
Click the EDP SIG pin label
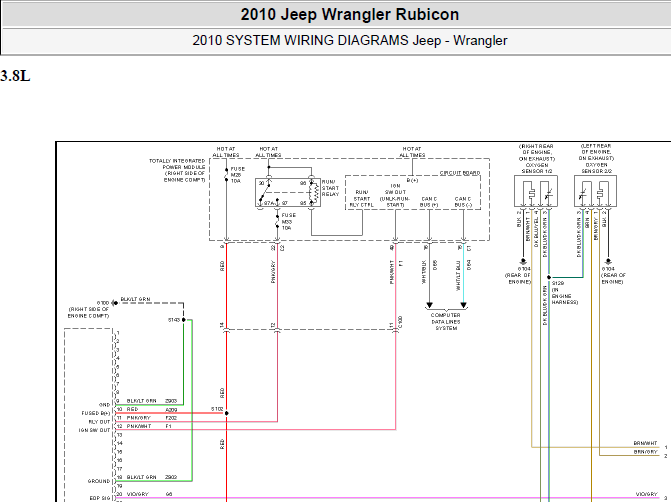click(100, 496)
